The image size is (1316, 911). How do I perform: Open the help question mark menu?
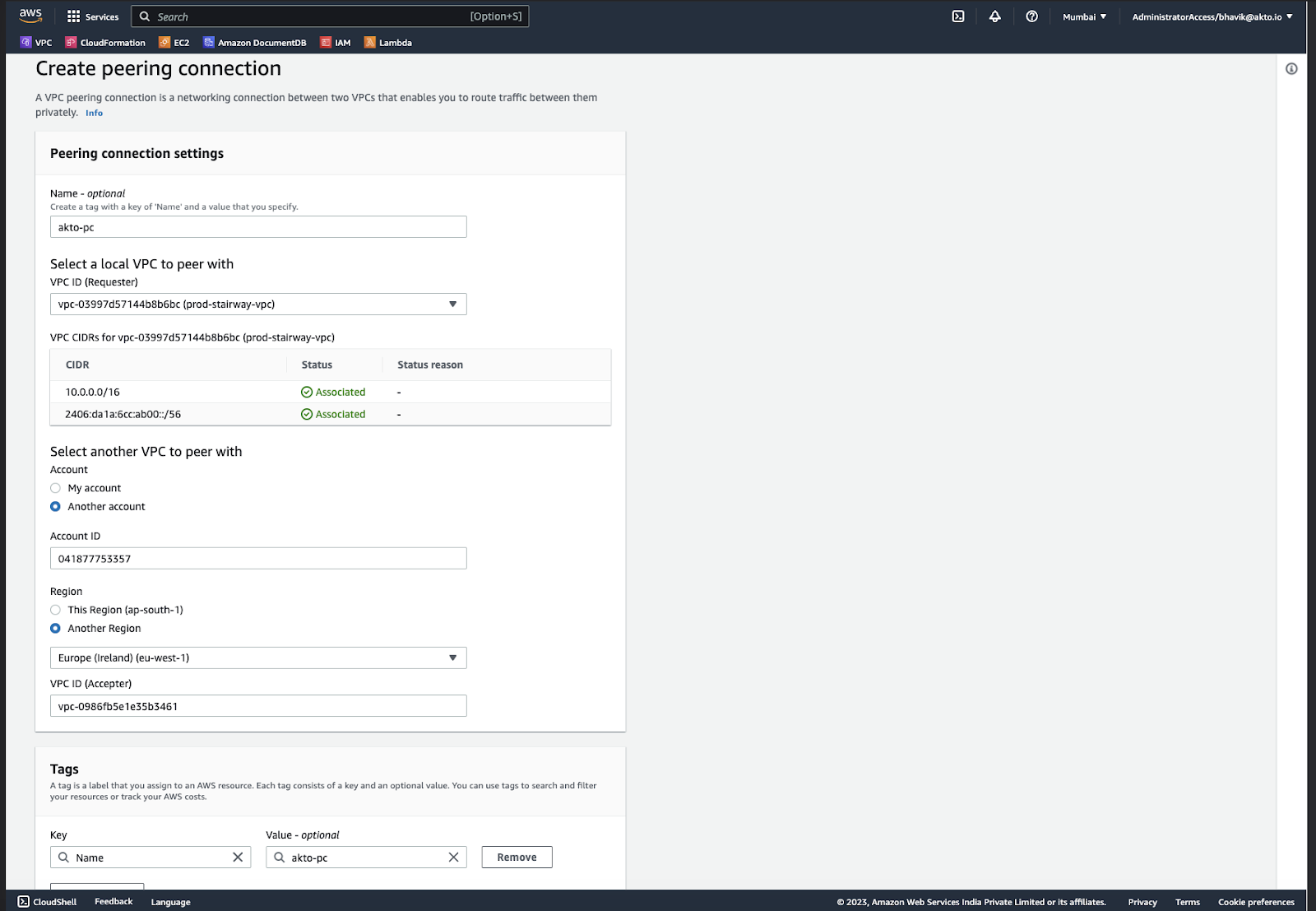click(1031, 16)
